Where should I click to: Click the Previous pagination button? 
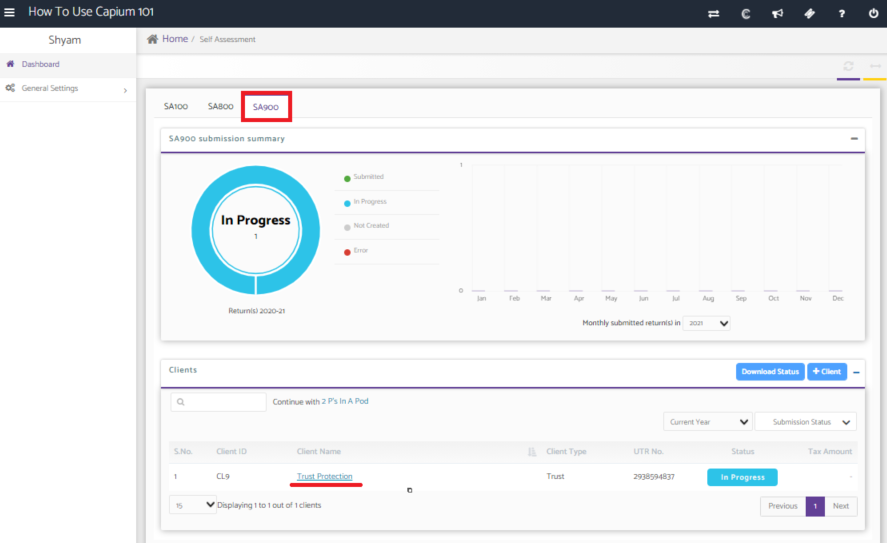783,506
